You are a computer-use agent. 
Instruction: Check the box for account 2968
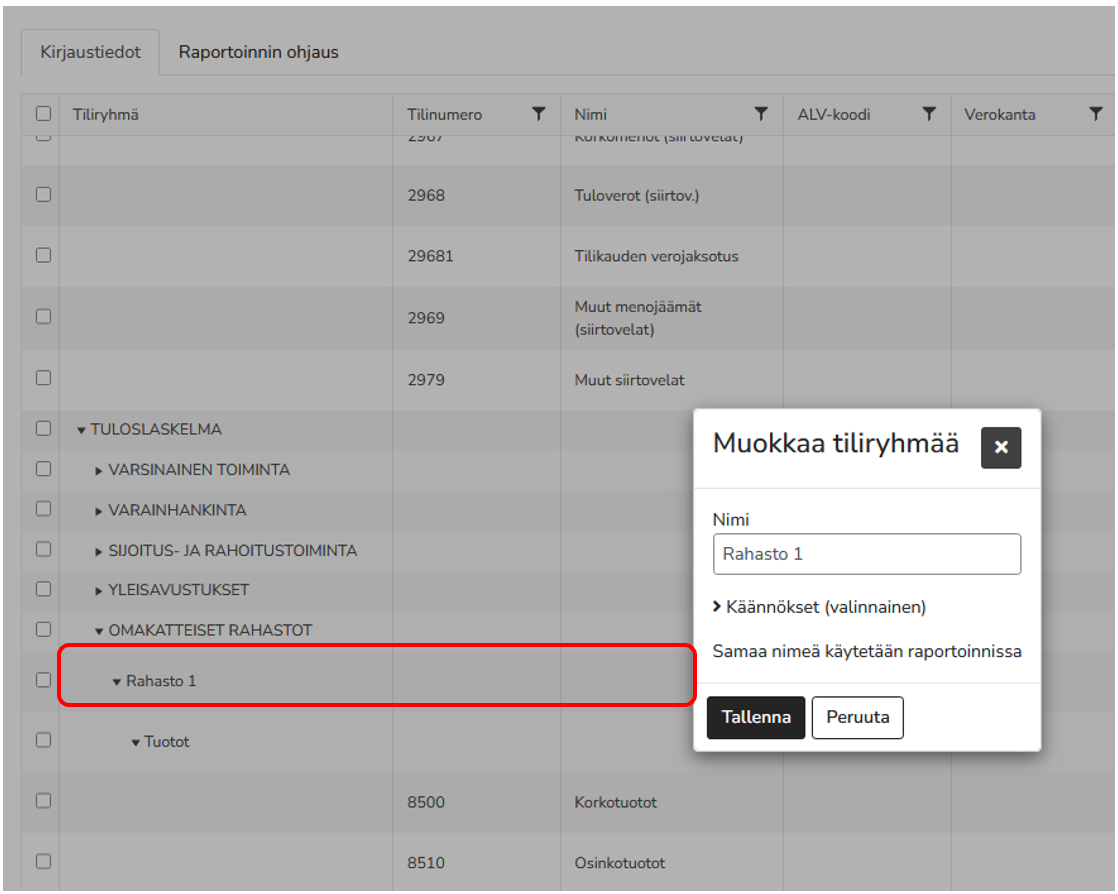click(x=43, y=195)
